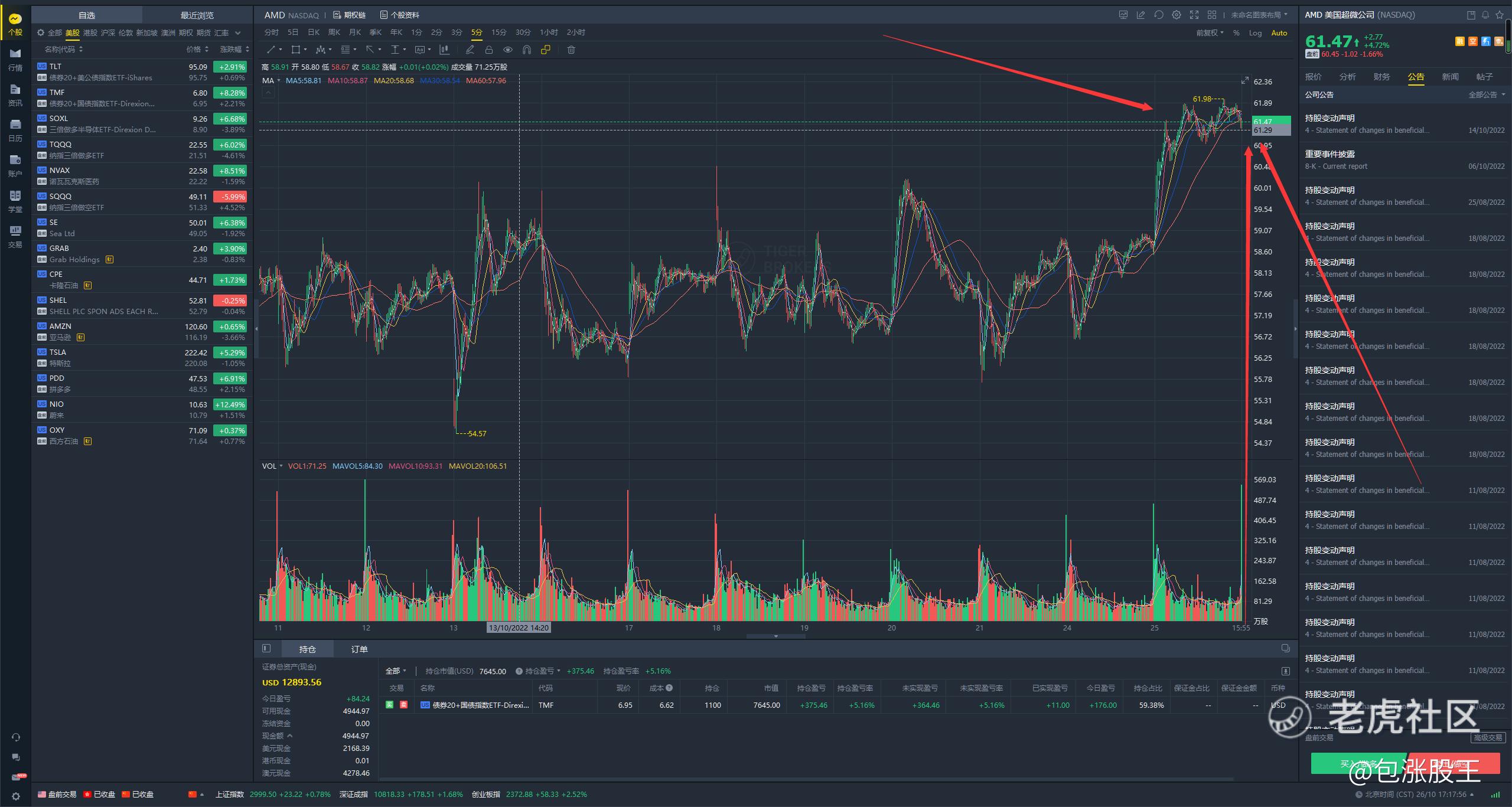
Task: Open the 期权链 option chain link
Action: (x=350, y=15)
